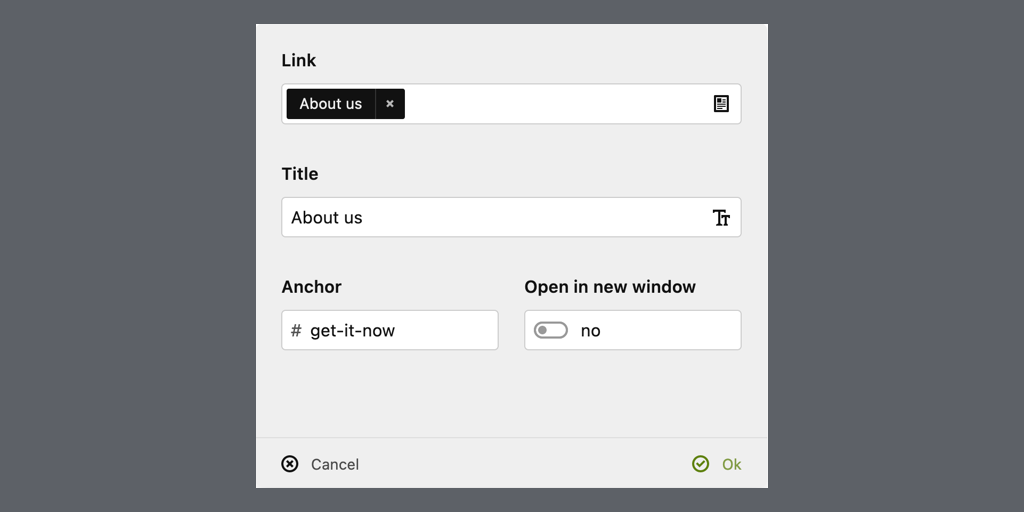Click the Title field label
The width and height of the screenshot is (1024, 512).
click(300, 174)
